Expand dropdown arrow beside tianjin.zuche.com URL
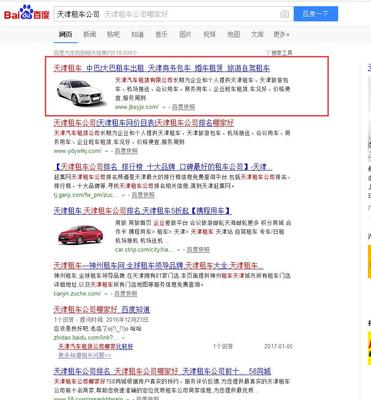Viewport: 371px width, 400px height. point(106,294)
